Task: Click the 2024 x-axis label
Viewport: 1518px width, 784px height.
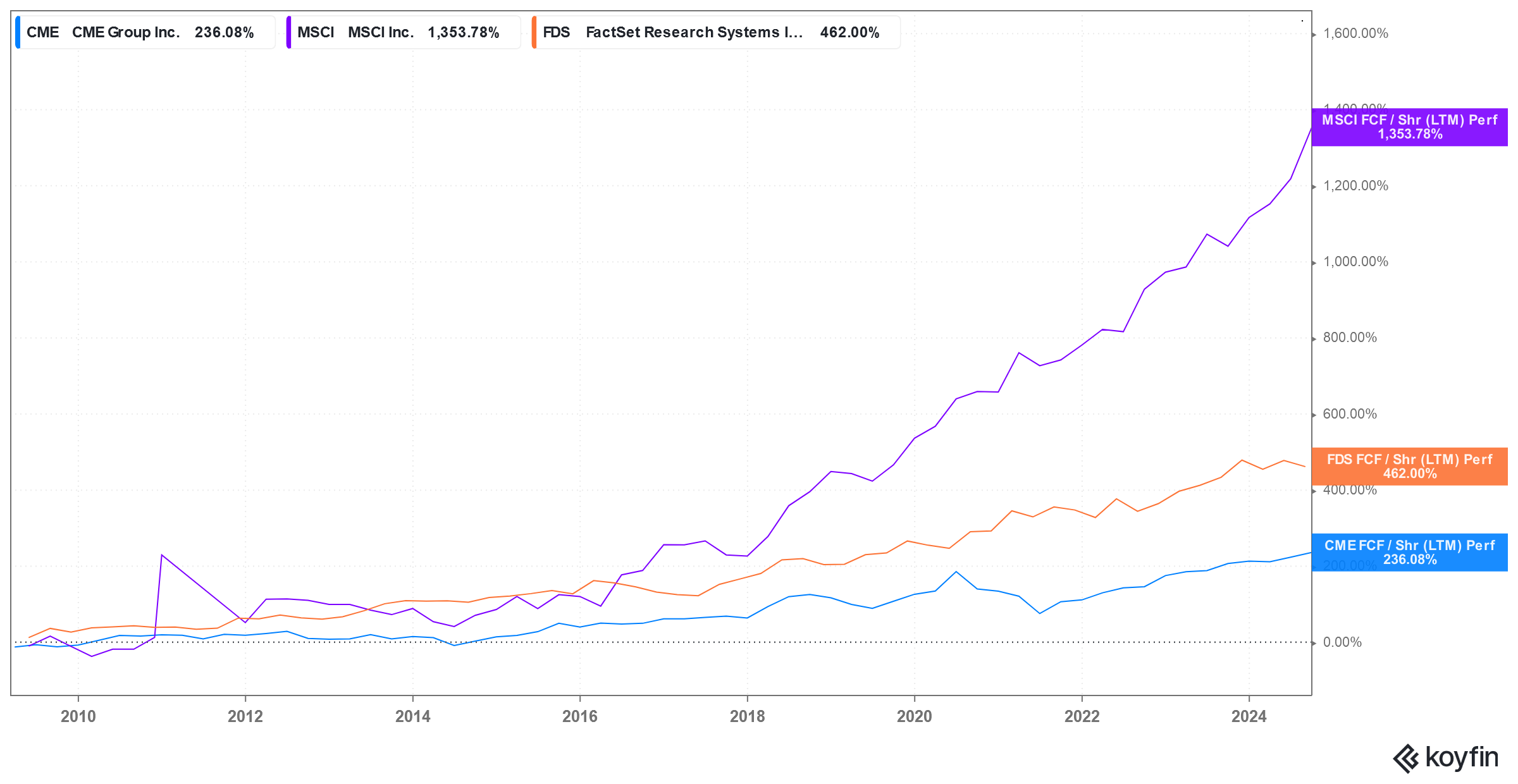Action: (x=1249, y=716)
